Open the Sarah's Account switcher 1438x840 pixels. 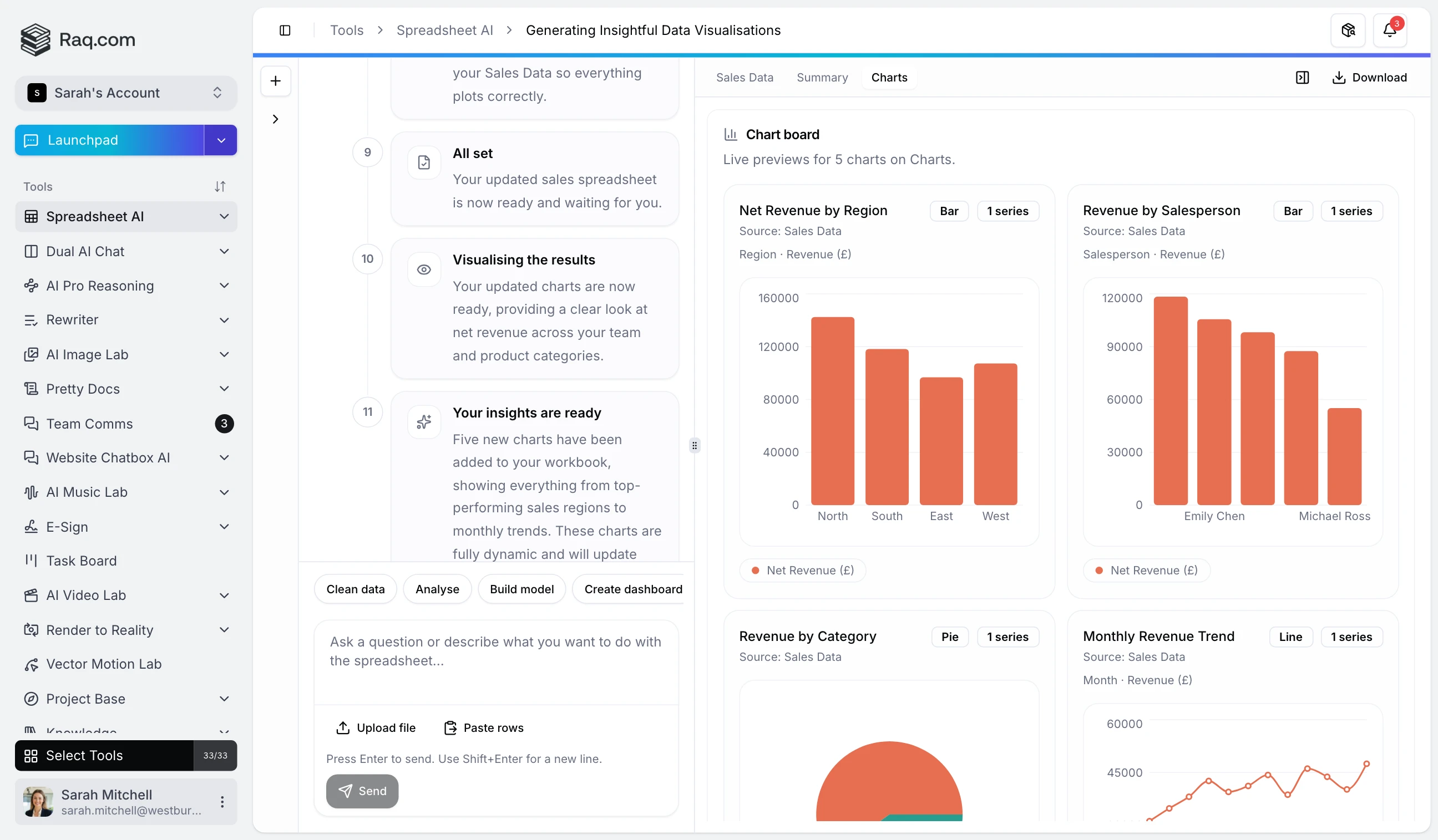tap(125, 93)
